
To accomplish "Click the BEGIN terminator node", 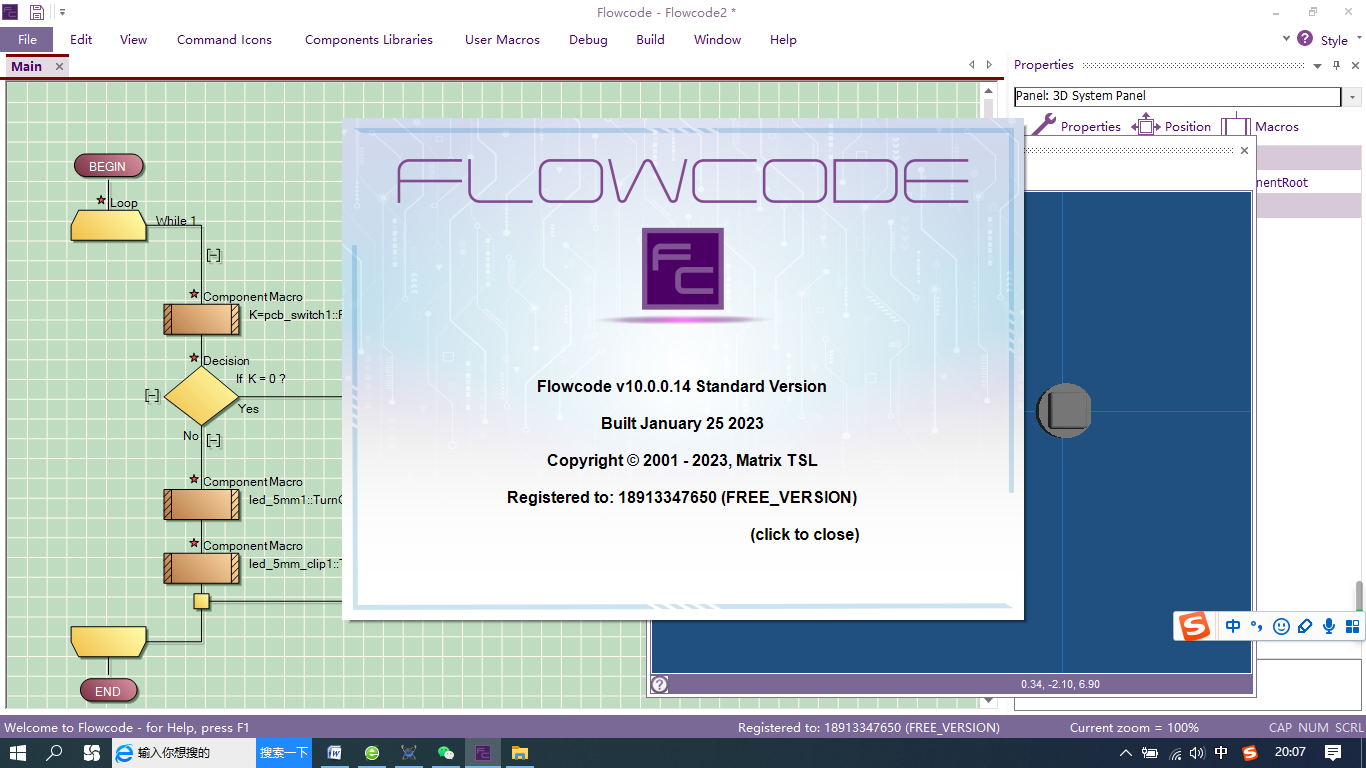I will pyautogui.click(x=108, y=166).
